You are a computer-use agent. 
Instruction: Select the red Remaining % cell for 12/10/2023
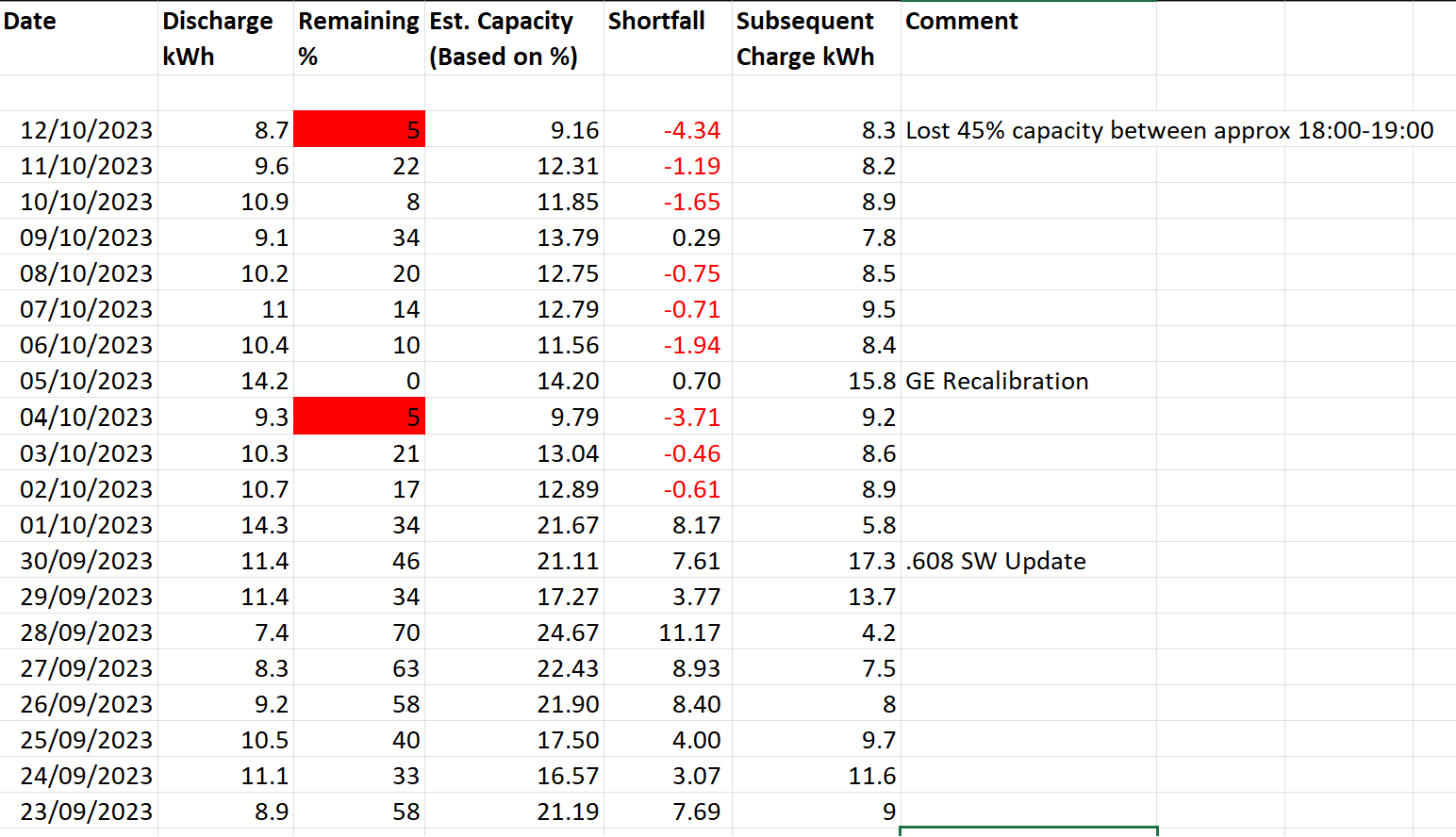pos(359,130)
